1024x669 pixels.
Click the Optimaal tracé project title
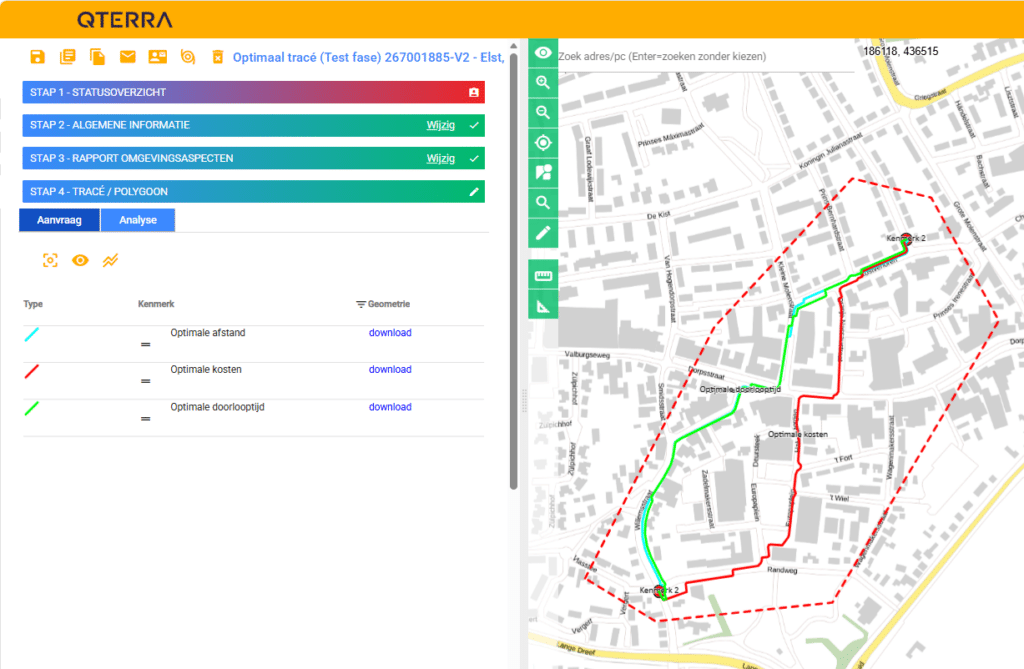click(x=369, y=57)
